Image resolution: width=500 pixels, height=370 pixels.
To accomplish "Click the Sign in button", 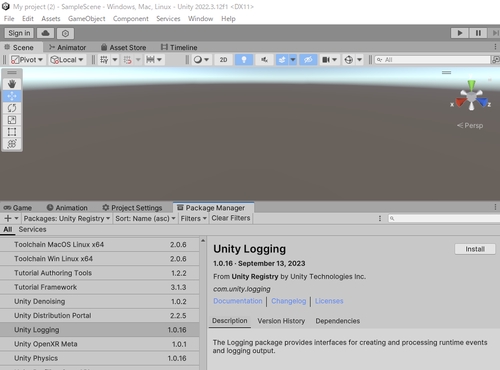I will [19, 33].
